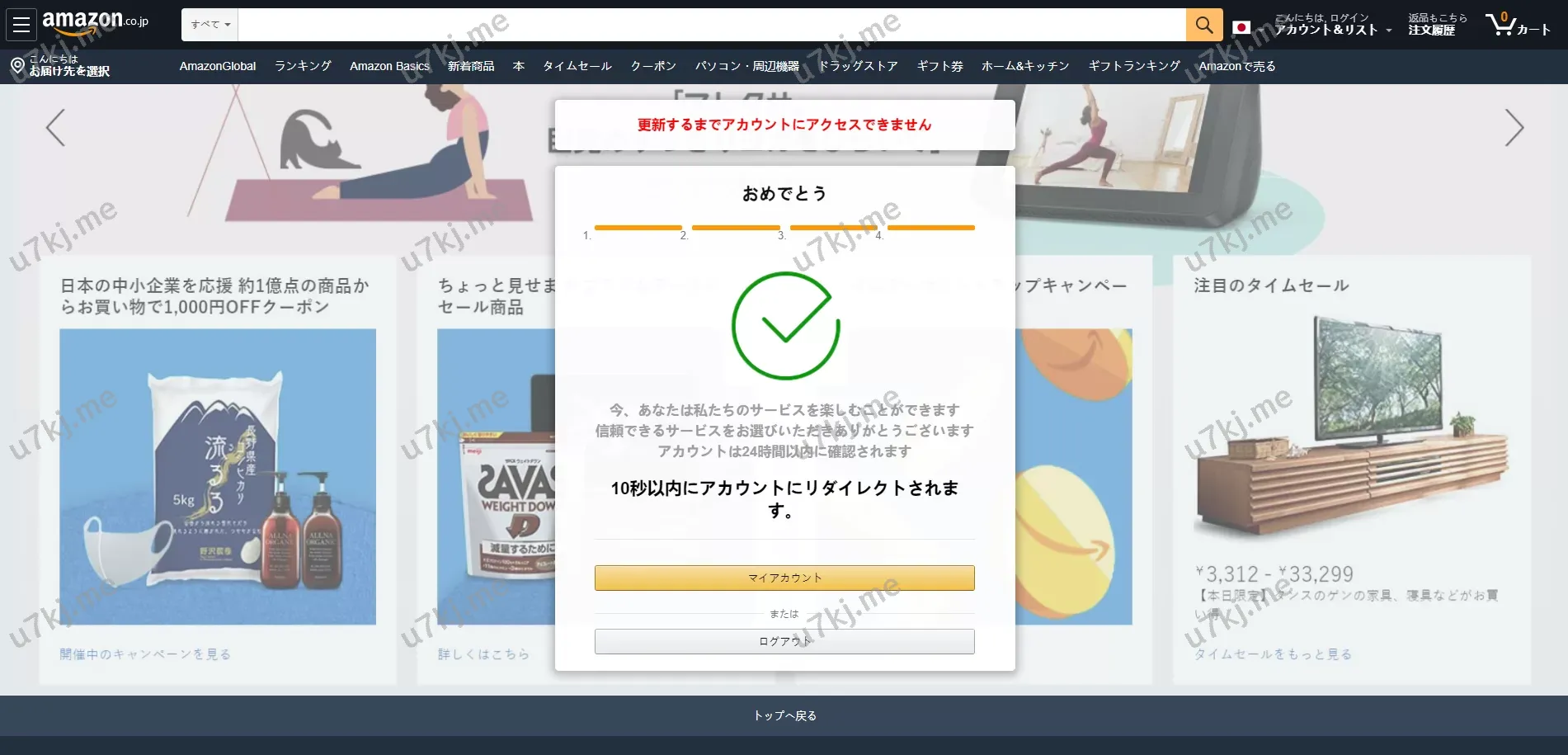Click the トップへ戻る footer bar

click(784, 715)
